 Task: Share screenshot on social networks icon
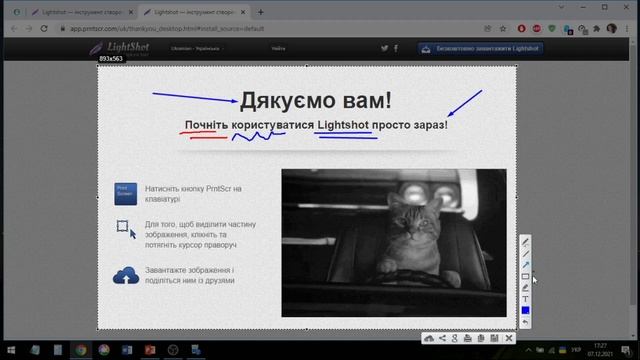click(x=442, y=338)
